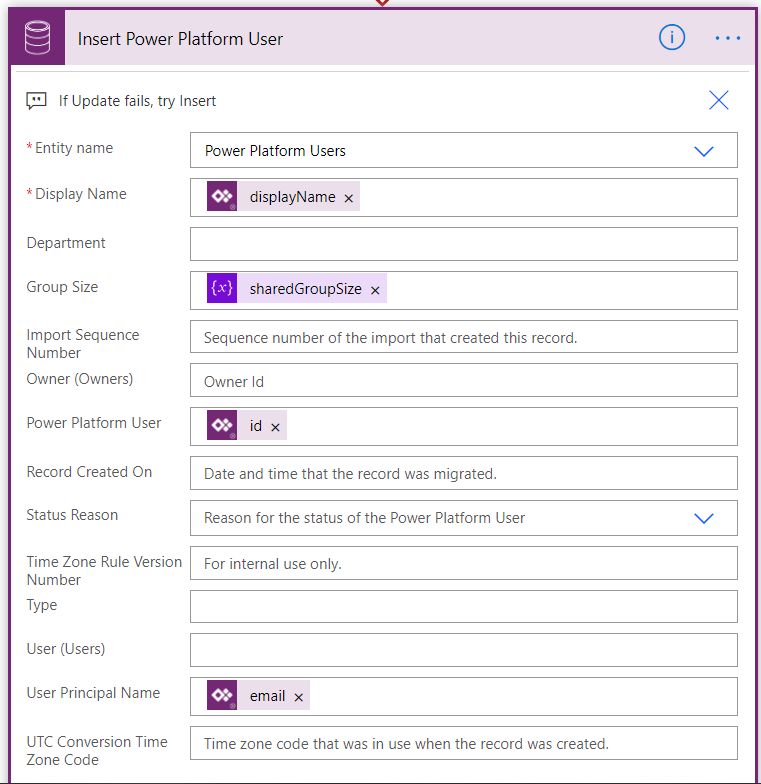
Task: Click the Time Zone Rule Version field
Action: click(x=464, y=563)
